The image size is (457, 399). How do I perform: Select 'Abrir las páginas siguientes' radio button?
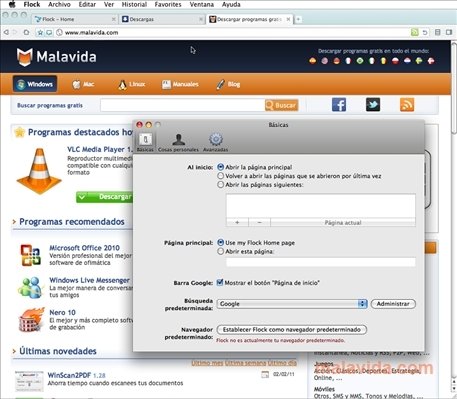[x=220, y=184]
